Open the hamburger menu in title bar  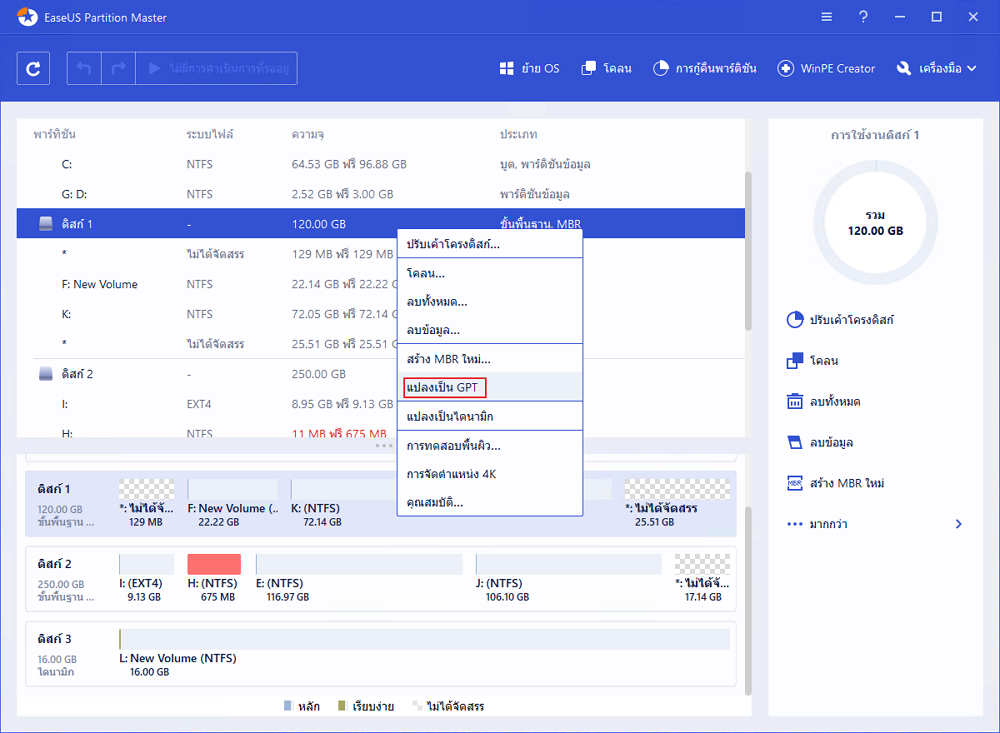(x=827, y=17)
